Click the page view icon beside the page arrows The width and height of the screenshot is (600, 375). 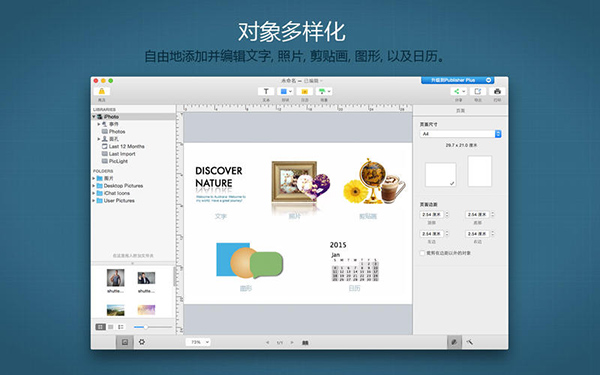pyautogui.click(x=305, y=343)
